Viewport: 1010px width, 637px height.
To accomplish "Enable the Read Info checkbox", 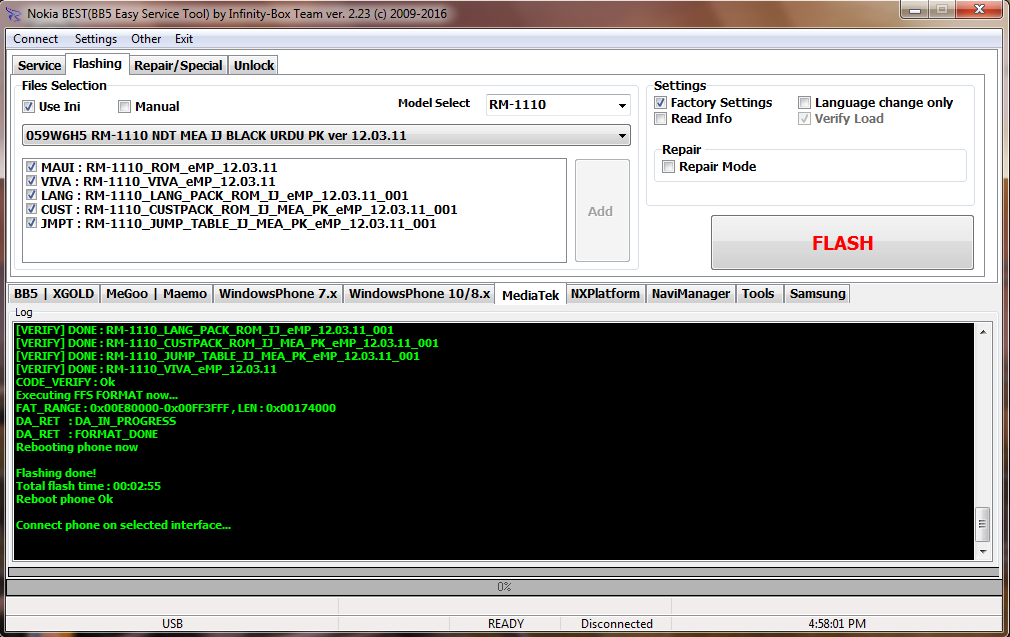I will coord(660,119).
